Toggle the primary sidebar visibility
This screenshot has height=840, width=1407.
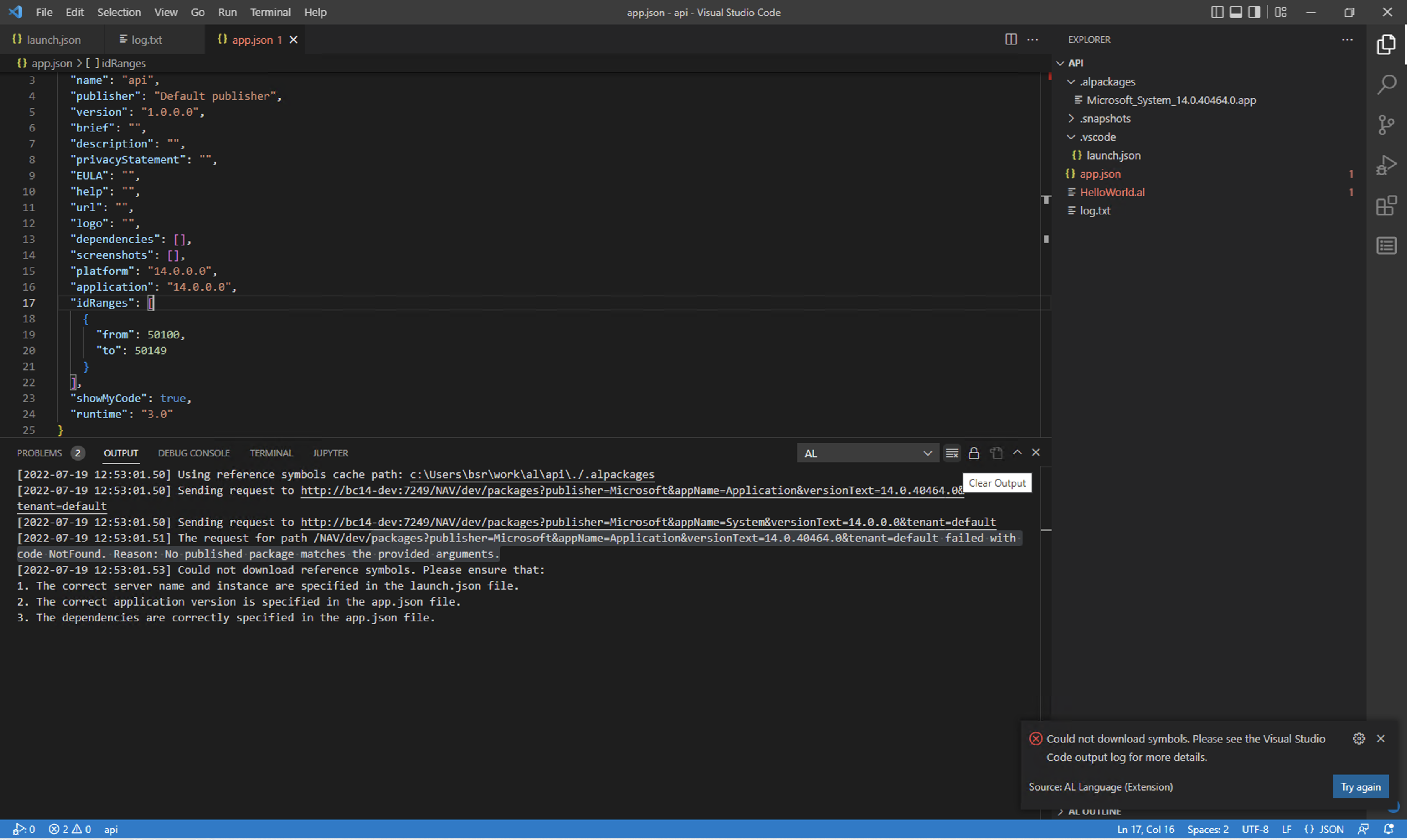pos(1217,12)
